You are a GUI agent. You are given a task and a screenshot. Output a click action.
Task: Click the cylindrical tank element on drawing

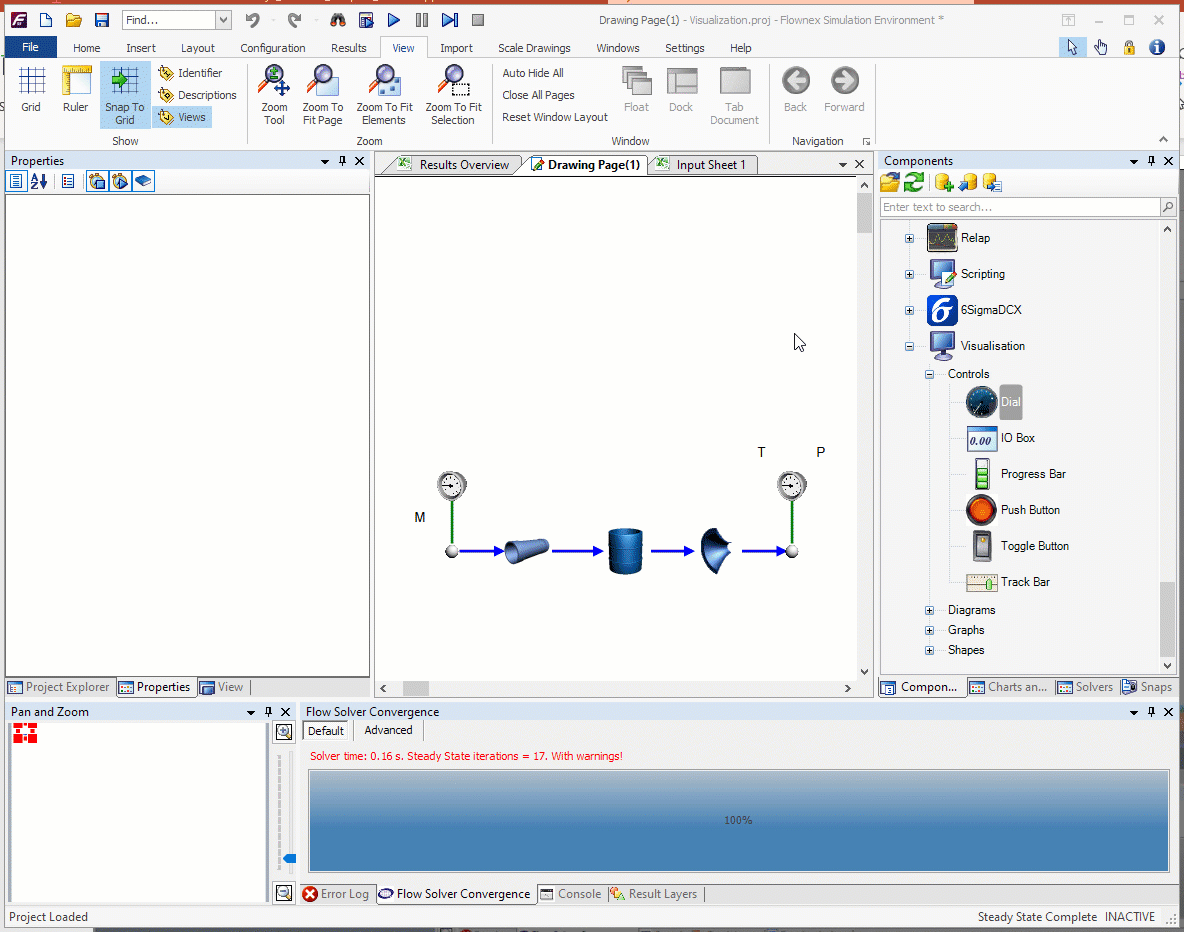coord(625,551)
